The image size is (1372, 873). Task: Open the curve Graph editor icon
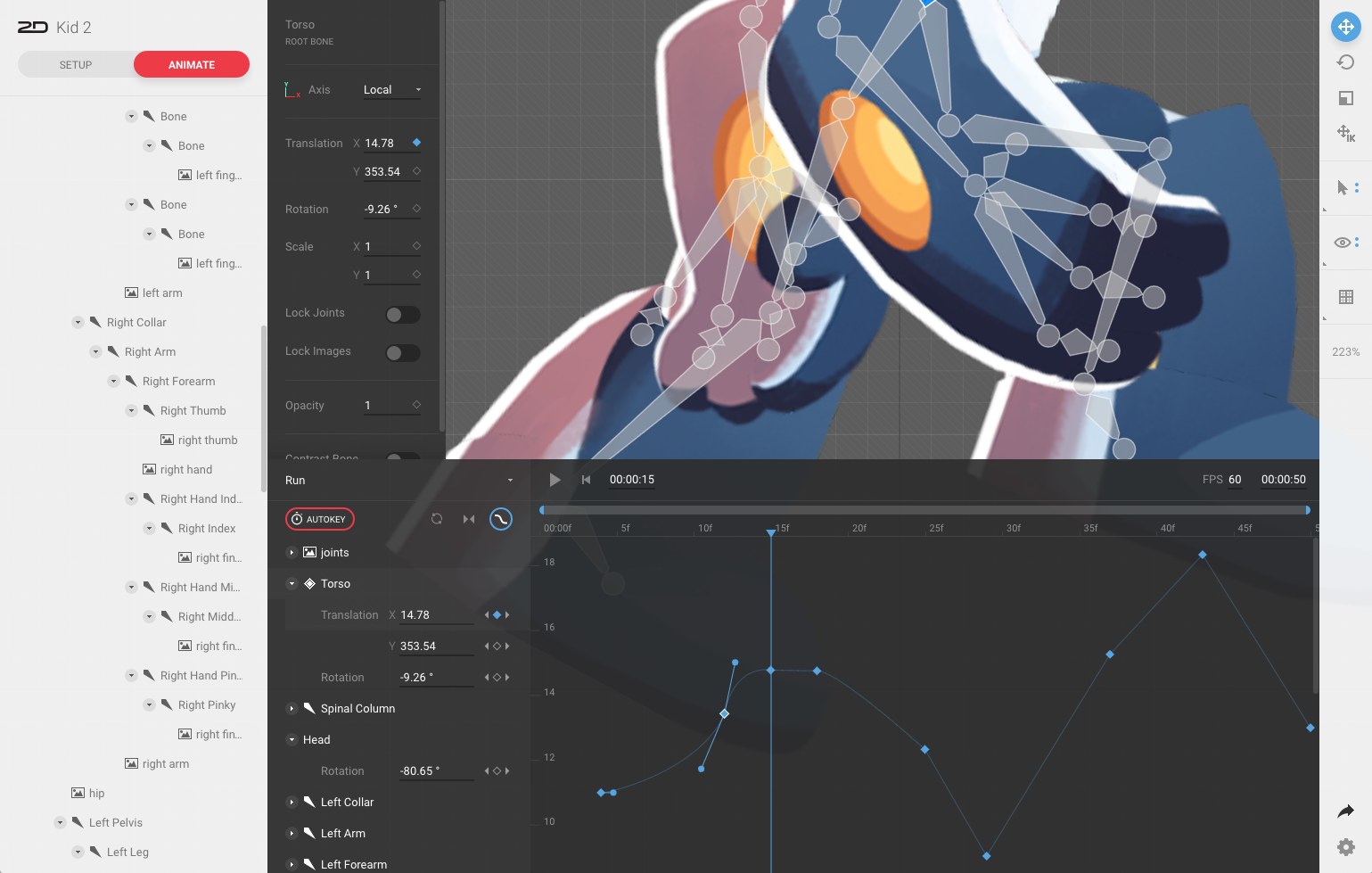500,519
